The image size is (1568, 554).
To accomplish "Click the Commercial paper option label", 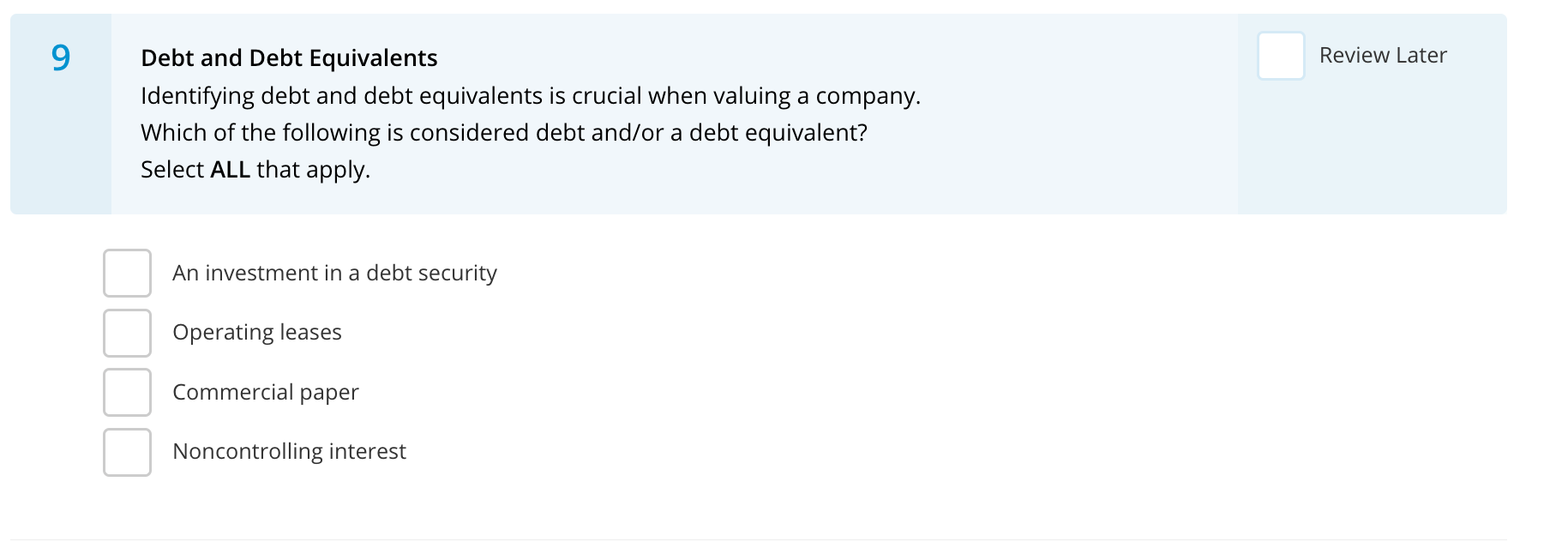I will click(266, 392).
